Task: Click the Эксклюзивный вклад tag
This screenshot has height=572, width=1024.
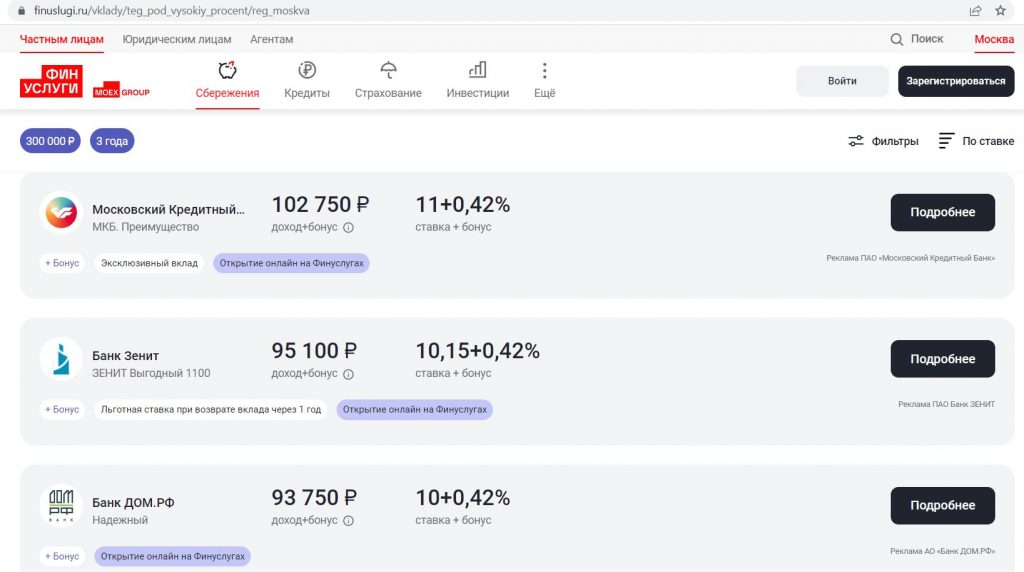Action: pos(149,263)
